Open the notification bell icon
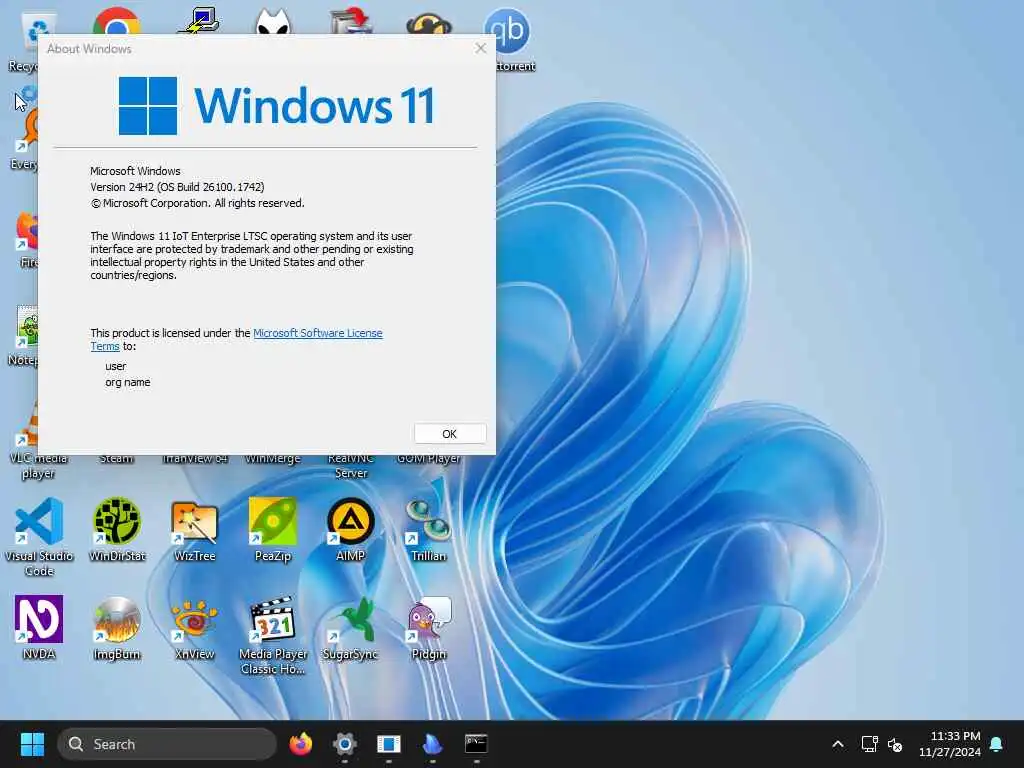 pyautogui.click(x=997, y=744)
